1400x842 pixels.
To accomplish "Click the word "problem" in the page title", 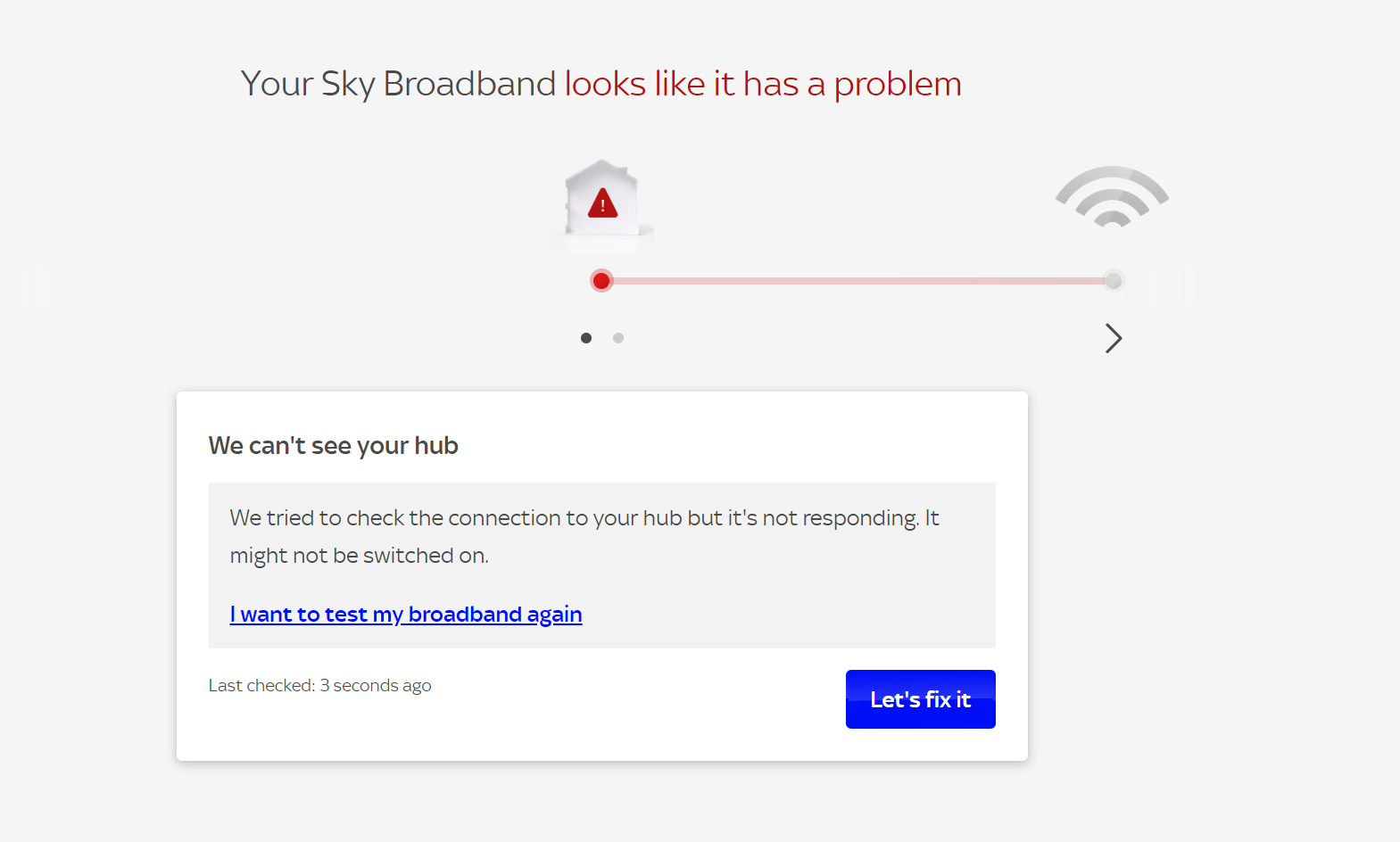I will (x=898, y=85).
